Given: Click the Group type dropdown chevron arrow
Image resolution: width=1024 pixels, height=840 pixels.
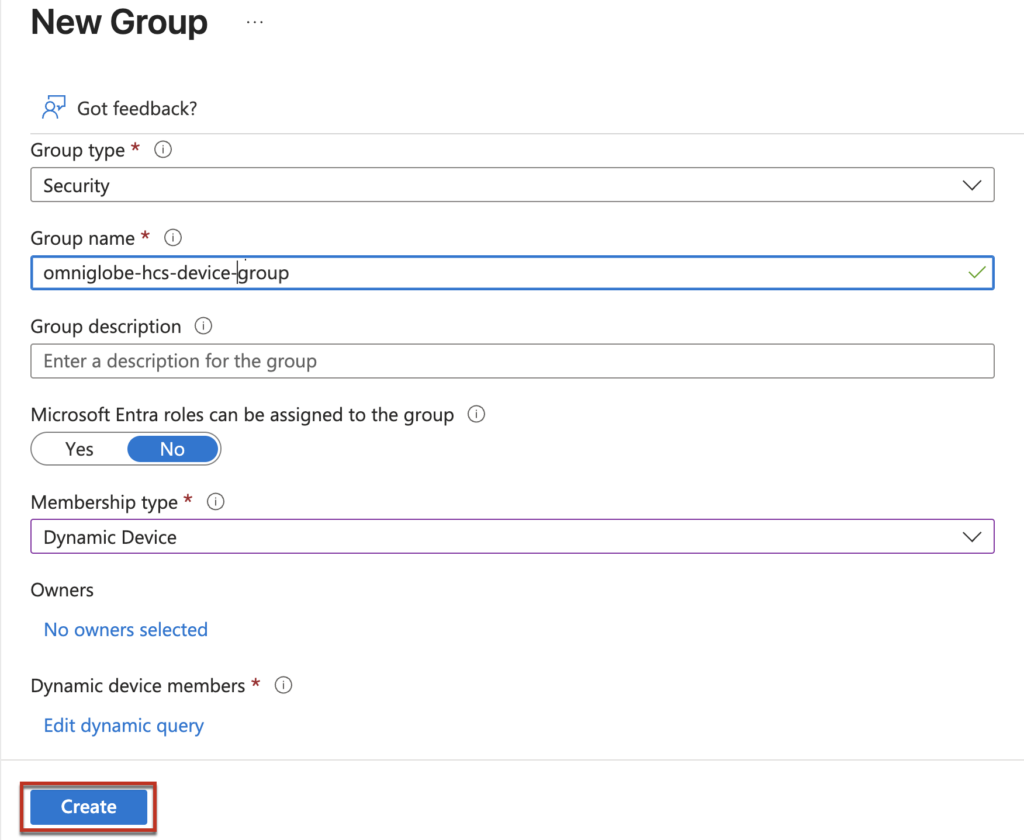Looking at the screenshot, I should click(x=971, y=185).
